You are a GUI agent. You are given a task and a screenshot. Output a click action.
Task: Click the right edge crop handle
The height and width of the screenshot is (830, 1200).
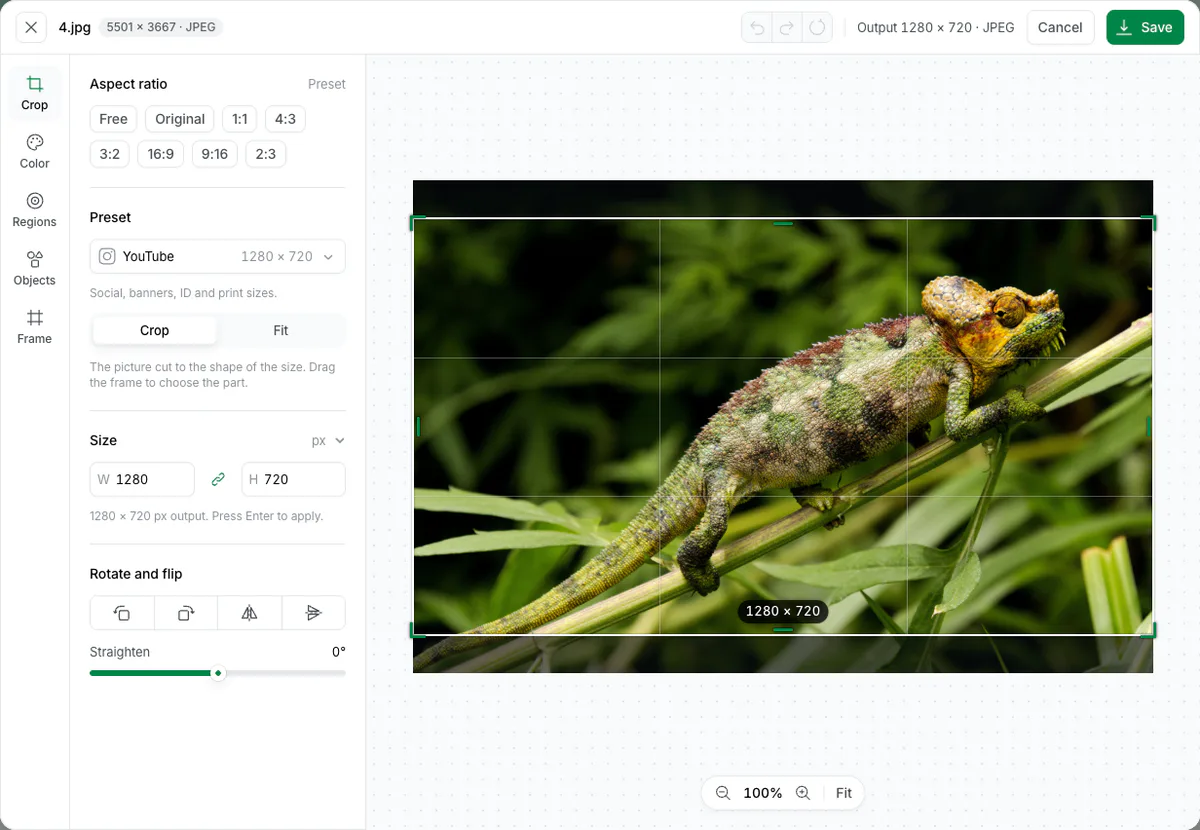click(x=1148, y=426)
